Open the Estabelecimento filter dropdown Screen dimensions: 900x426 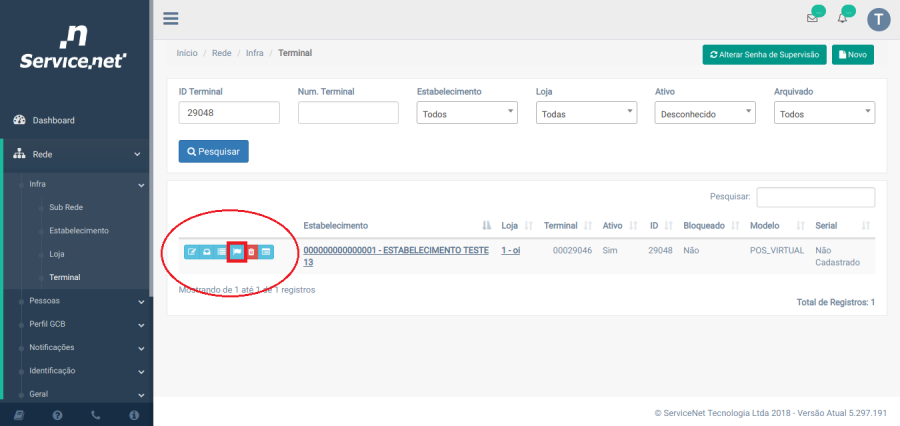tap(466, 114)
